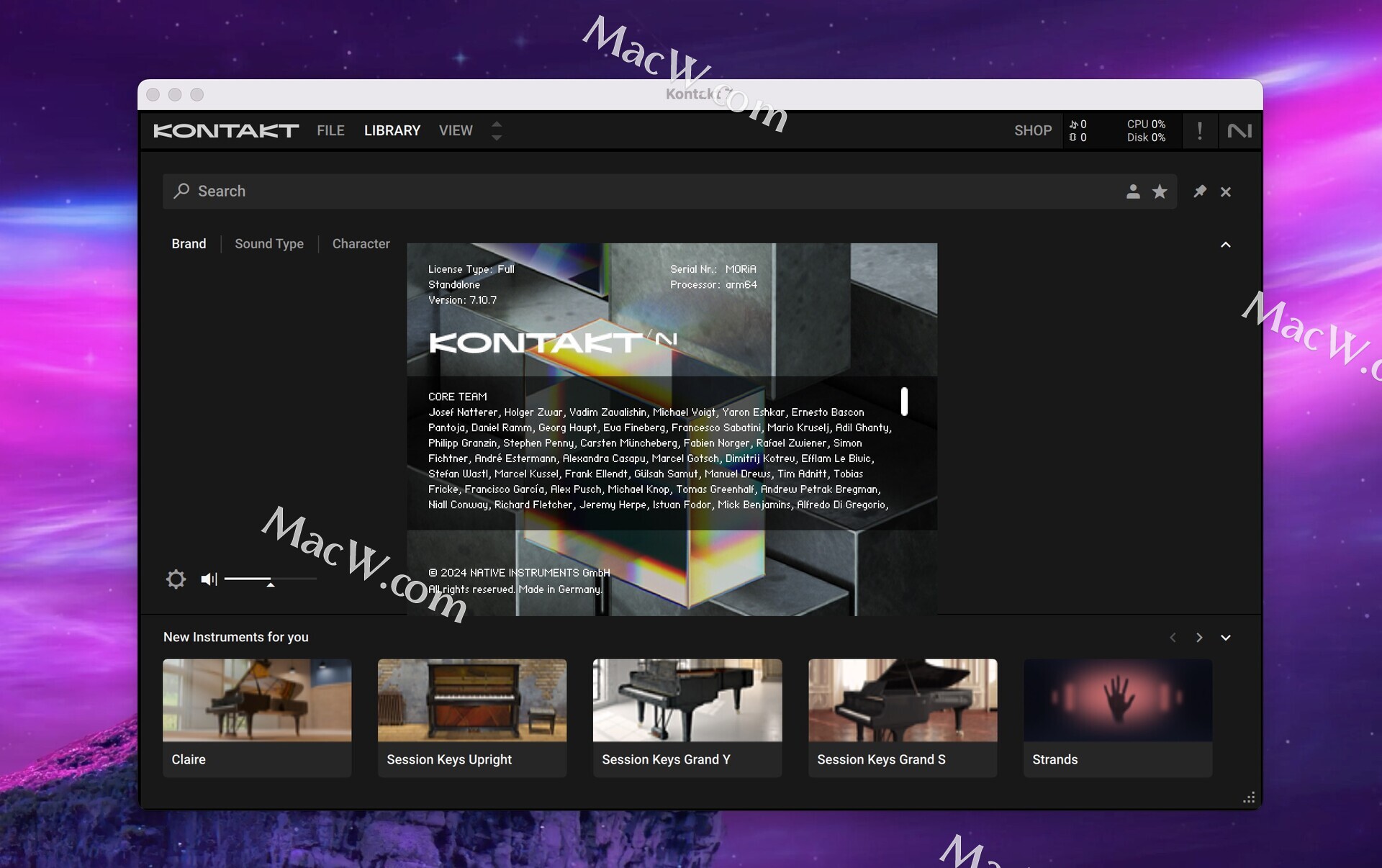Click the 'License Type: Full' text
The image size is (1382, 868).
(471, 269)
